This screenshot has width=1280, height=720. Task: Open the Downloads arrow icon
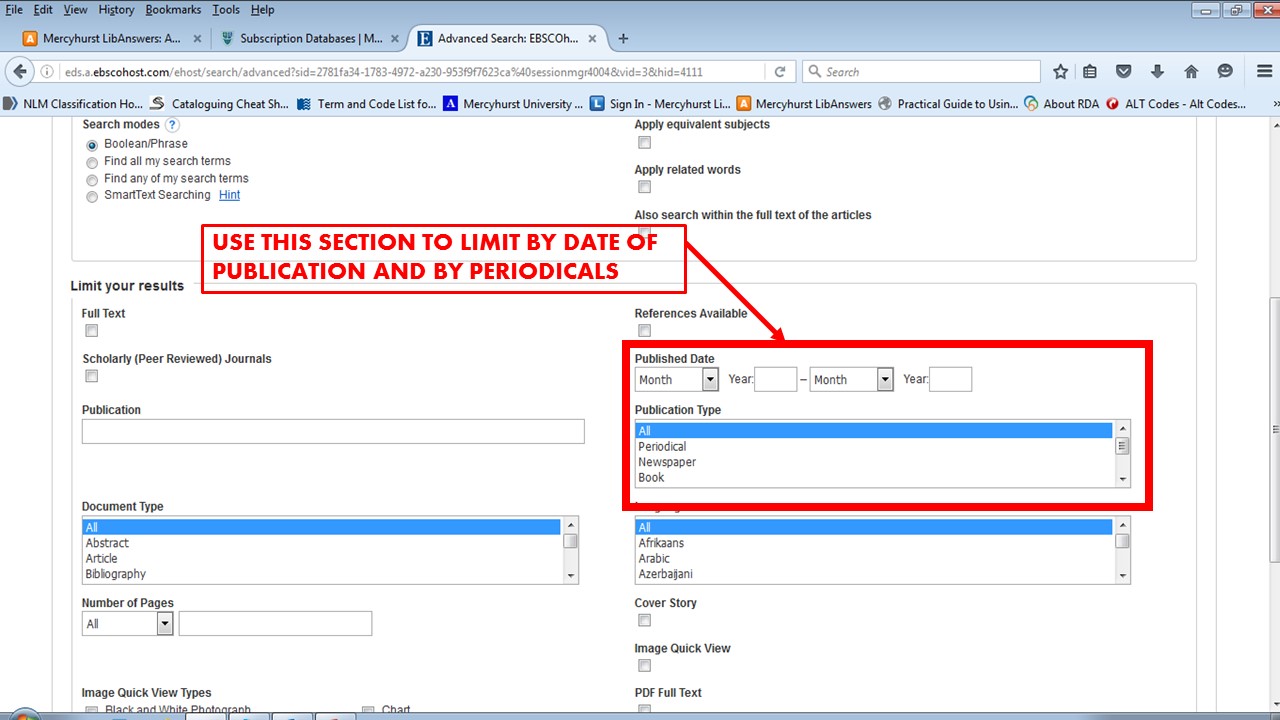click(x=1157, y=72)
